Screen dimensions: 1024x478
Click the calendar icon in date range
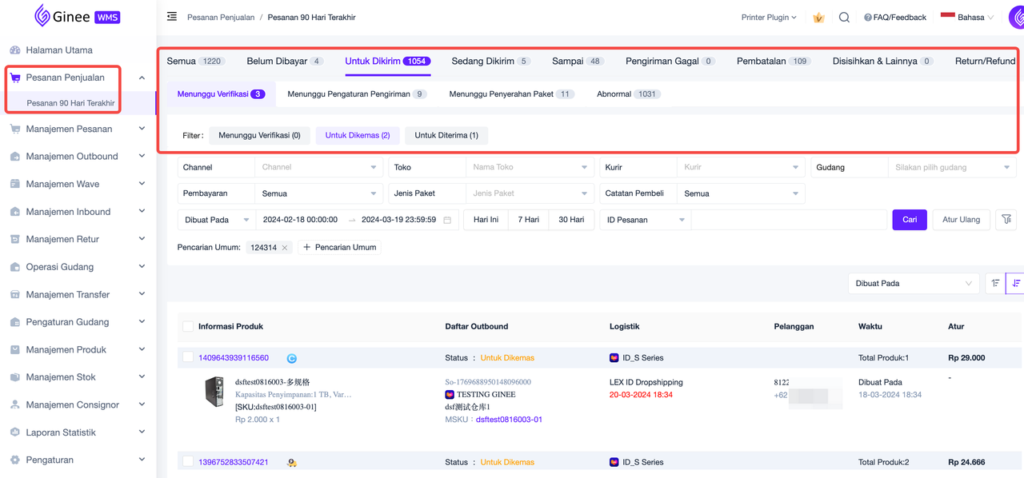(x=447, y=220)
